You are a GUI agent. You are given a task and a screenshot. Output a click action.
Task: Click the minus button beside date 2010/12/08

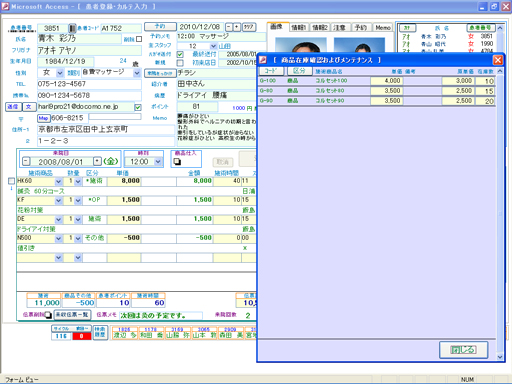pos(229,27)
